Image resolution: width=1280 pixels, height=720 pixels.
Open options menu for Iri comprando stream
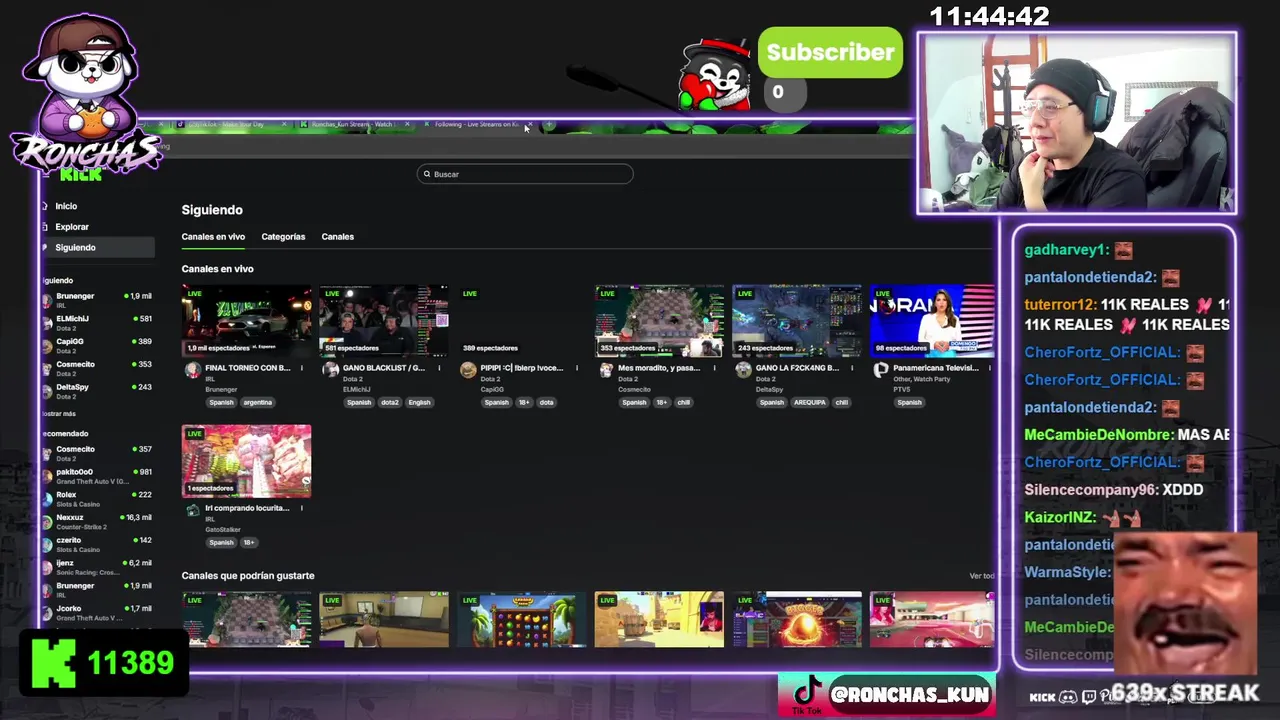pyautogui.click(x=302, y=508)
